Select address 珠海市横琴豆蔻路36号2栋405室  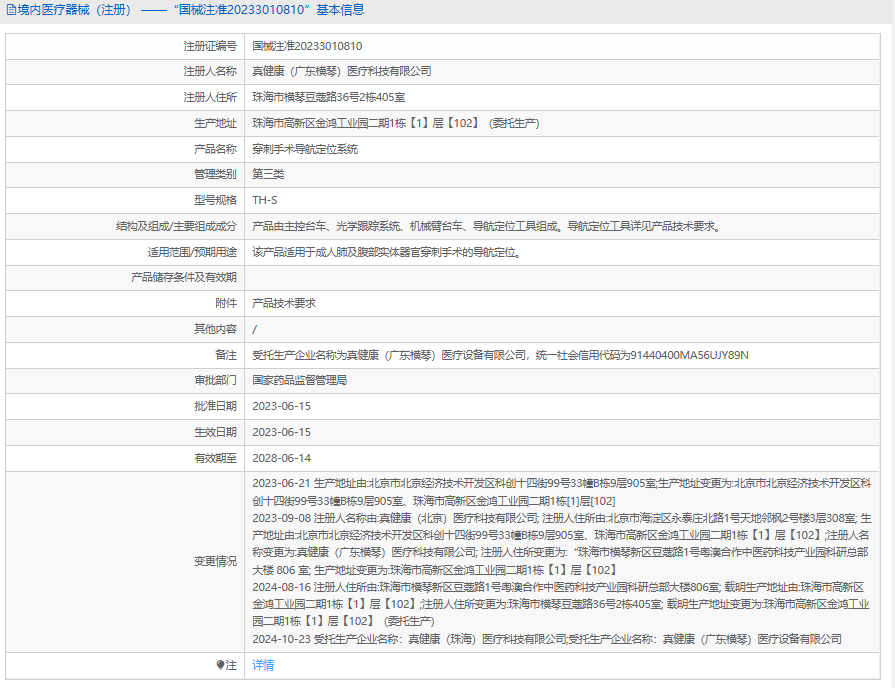coord(329,98)
